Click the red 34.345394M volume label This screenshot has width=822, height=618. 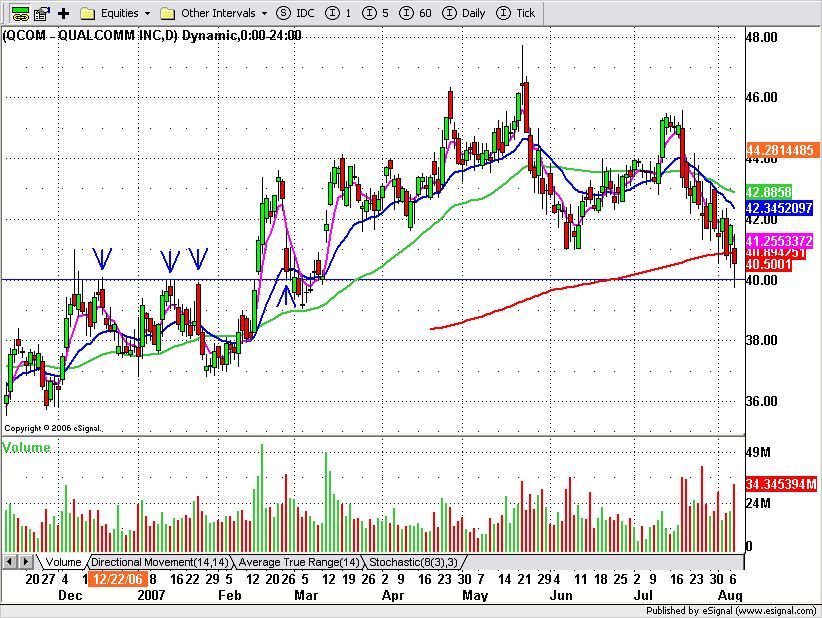coord(781,484)
